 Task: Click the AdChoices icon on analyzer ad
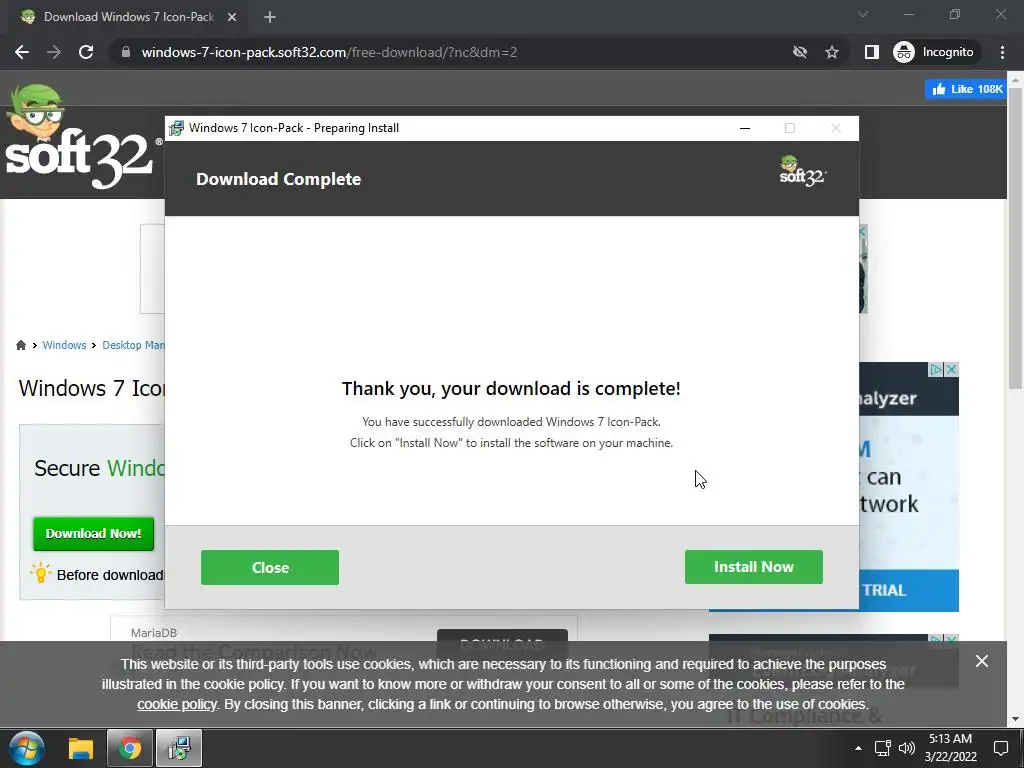pos(936,370)
